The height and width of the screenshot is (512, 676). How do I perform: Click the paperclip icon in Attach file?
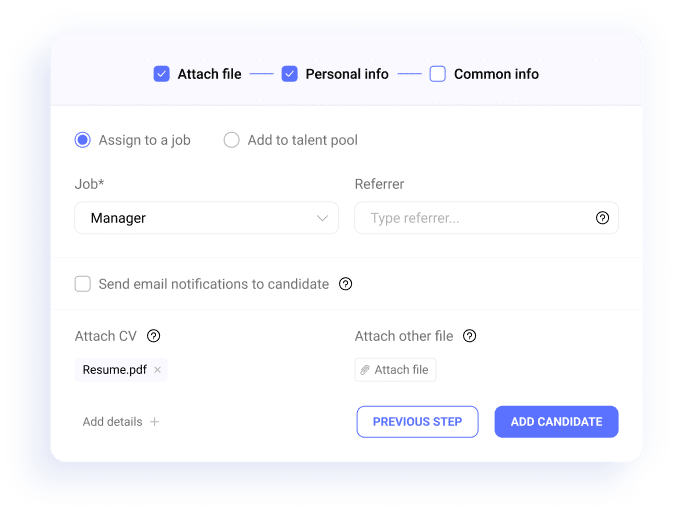pyautogui.click(x=365, y=370)
